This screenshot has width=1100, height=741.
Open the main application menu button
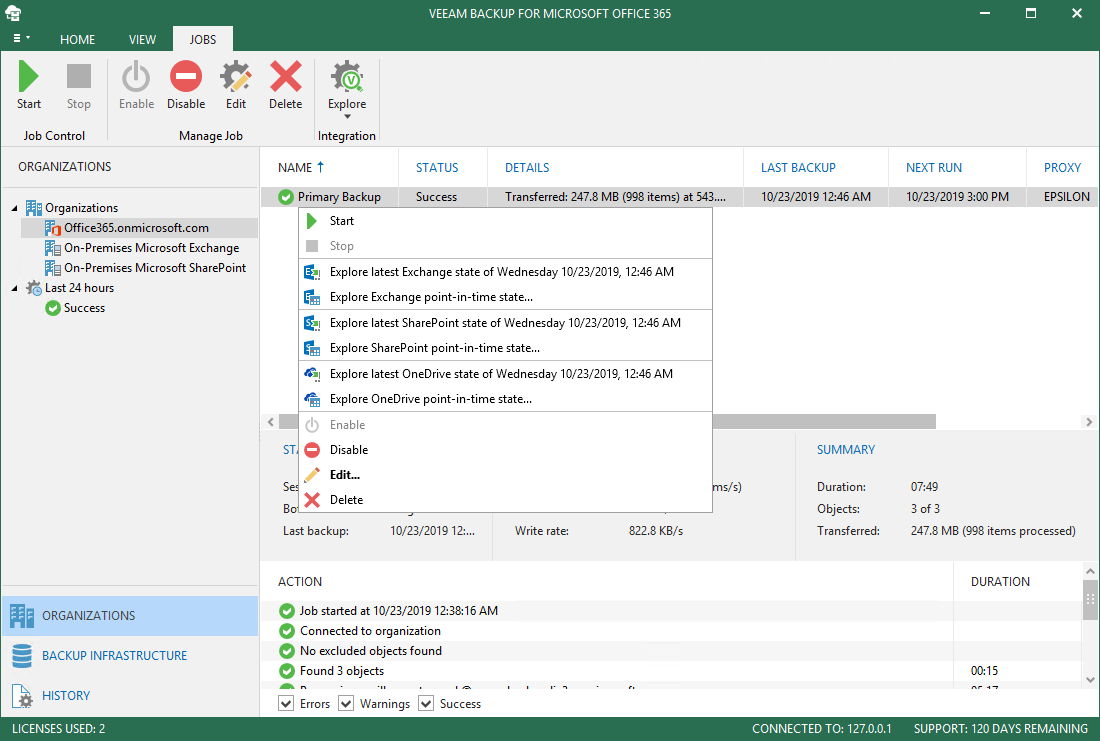pos(21,39)
